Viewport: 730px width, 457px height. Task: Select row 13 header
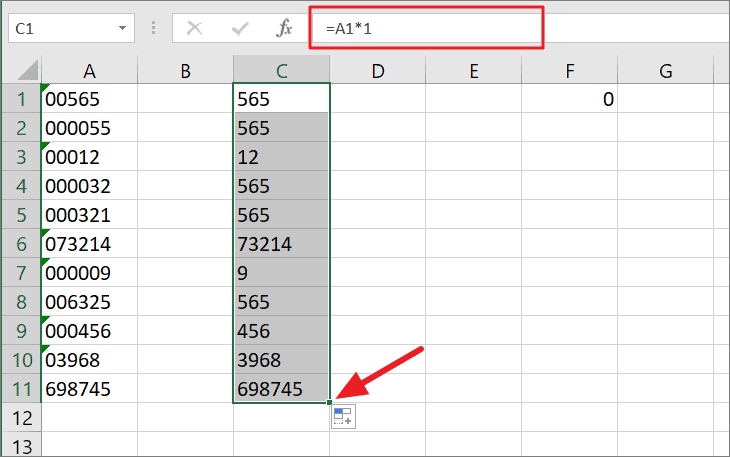tap(21, 445)
